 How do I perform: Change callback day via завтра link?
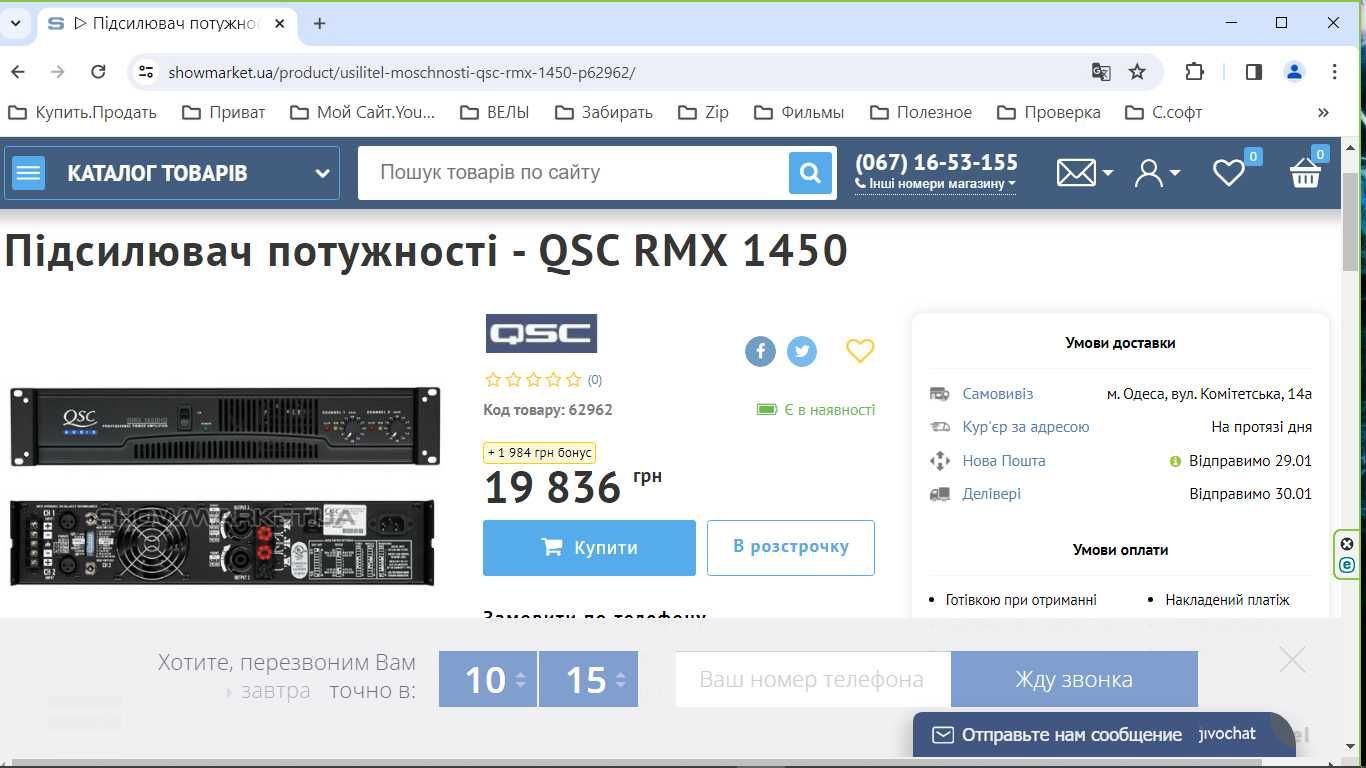(275, 691)
